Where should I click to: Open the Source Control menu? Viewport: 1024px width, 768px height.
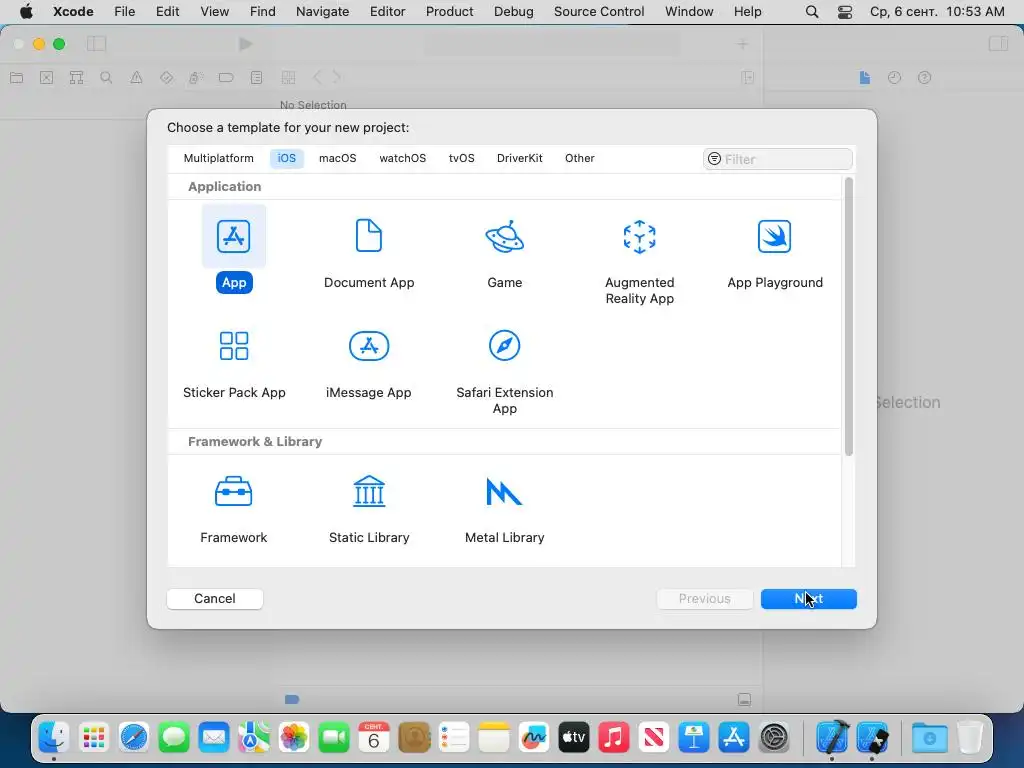pyautogui.click(x=599, y=12)
